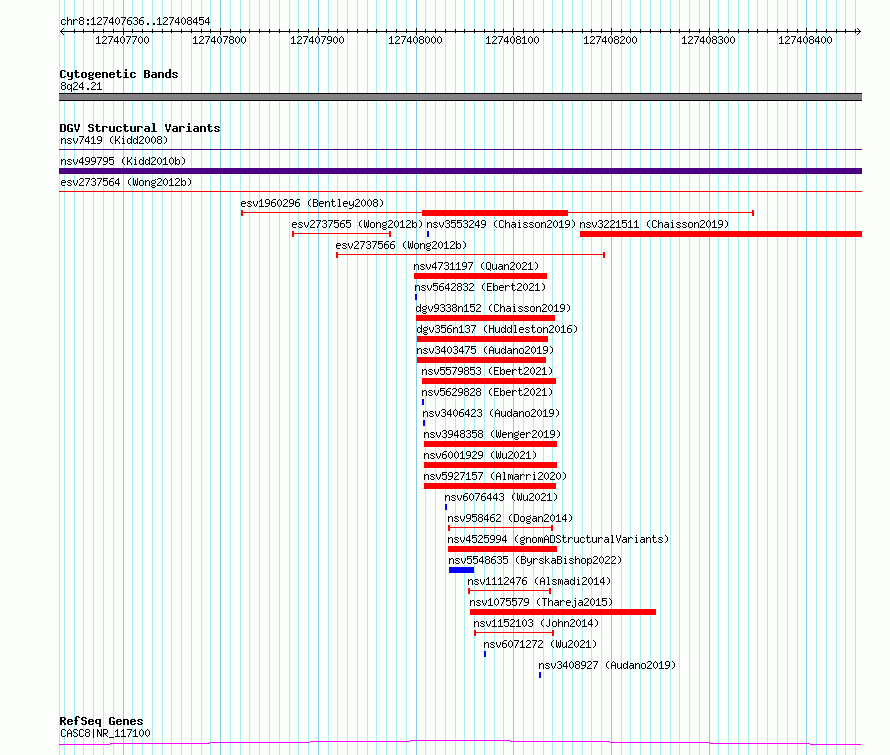Image resolution: width=890 pixels, height=755 pixels.
Task: Click the 8q24.21 cytogenetic band bar
Action: [x=460, y=97]
